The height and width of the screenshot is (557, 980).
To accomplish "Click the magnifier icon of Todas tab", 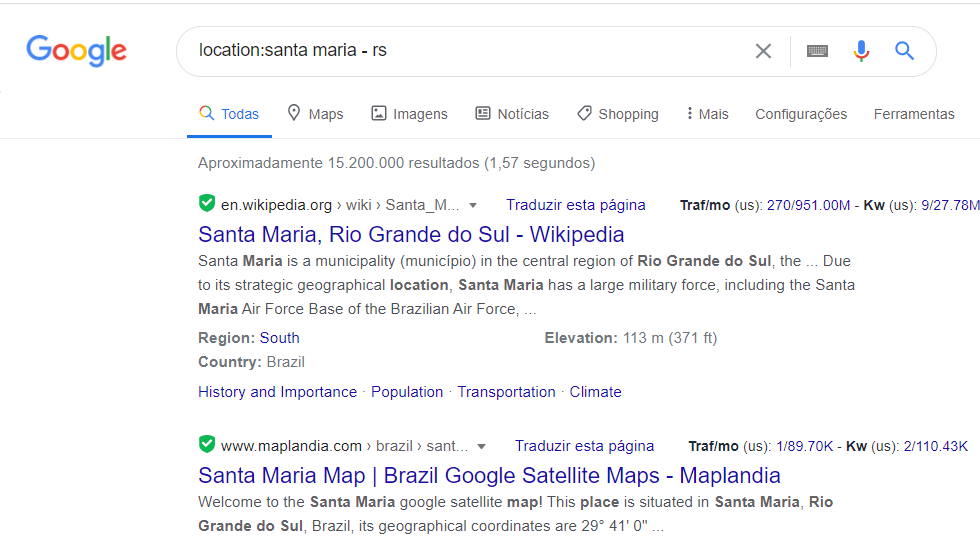I will tap(206, 113).
